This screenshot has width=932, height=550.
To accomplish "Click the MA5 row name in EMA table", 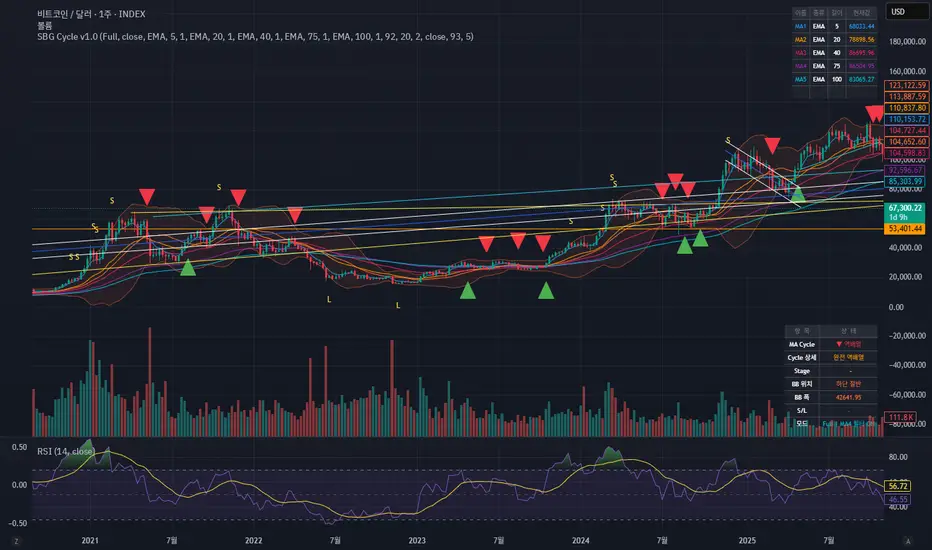I will 801,79.
